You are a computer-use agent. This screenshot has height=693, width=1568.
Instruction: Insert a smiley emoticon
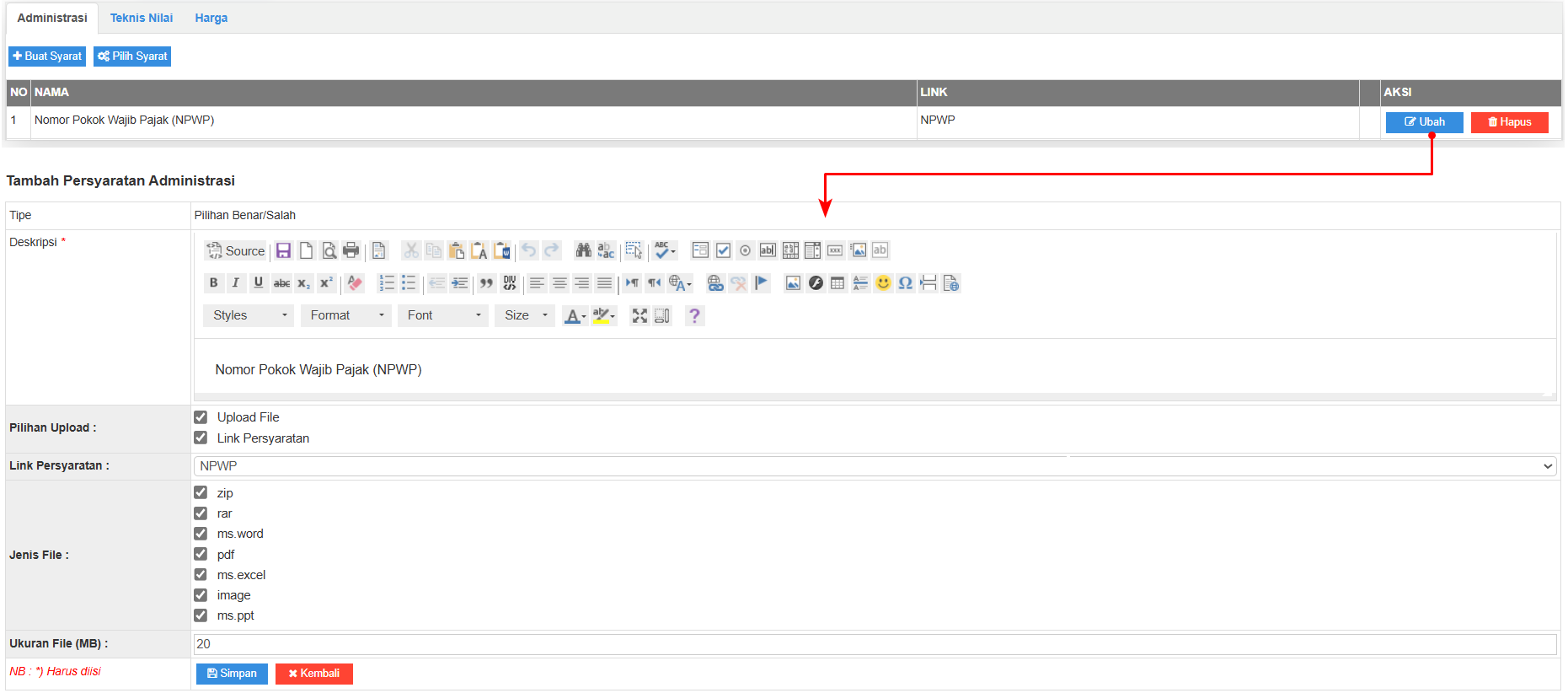click(883, 283)
